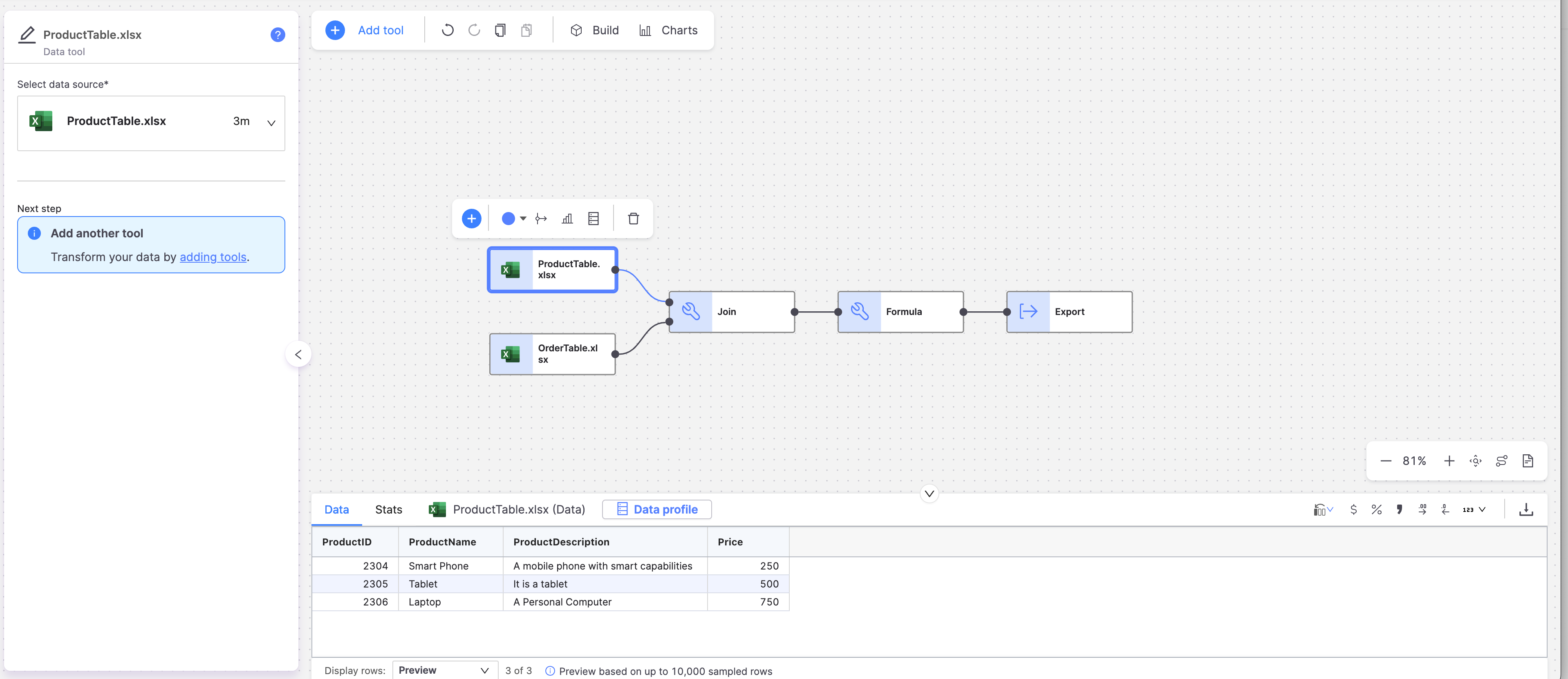
Task: Open the Display rows Preview dropdown
Action: pos(445,670)
